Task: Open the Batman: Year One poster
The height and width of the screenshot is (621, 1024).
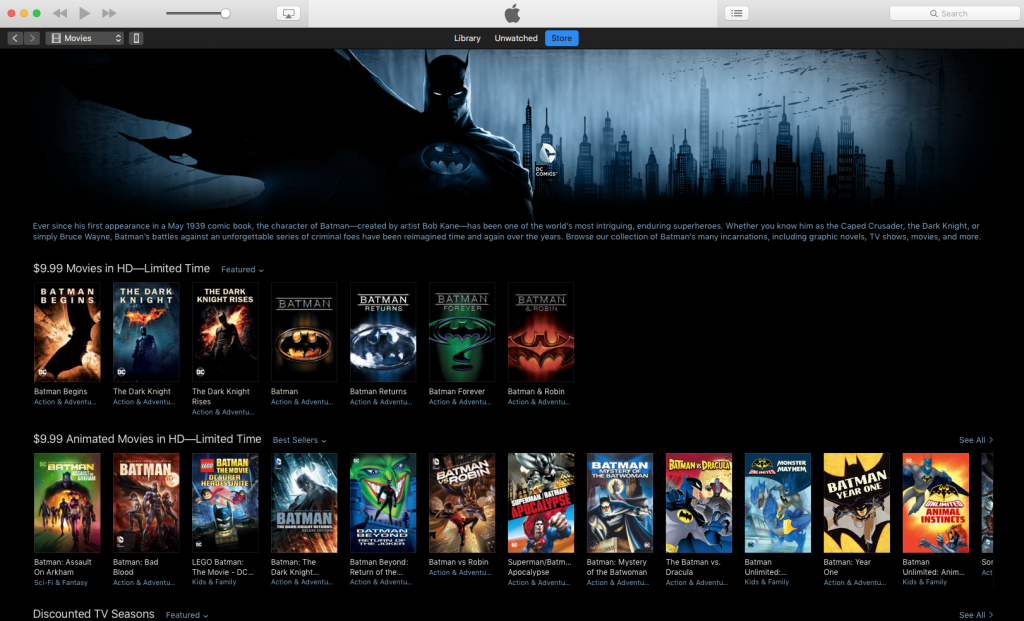Action: 856,503
